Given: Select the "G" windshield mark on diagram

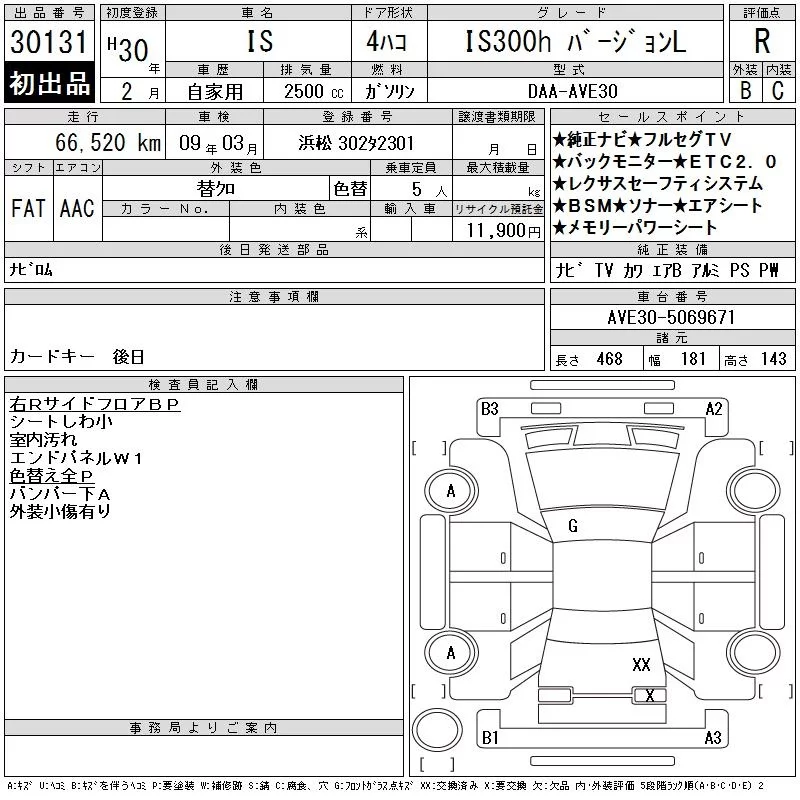Looking at the screenshot, I should pos(573,526).
